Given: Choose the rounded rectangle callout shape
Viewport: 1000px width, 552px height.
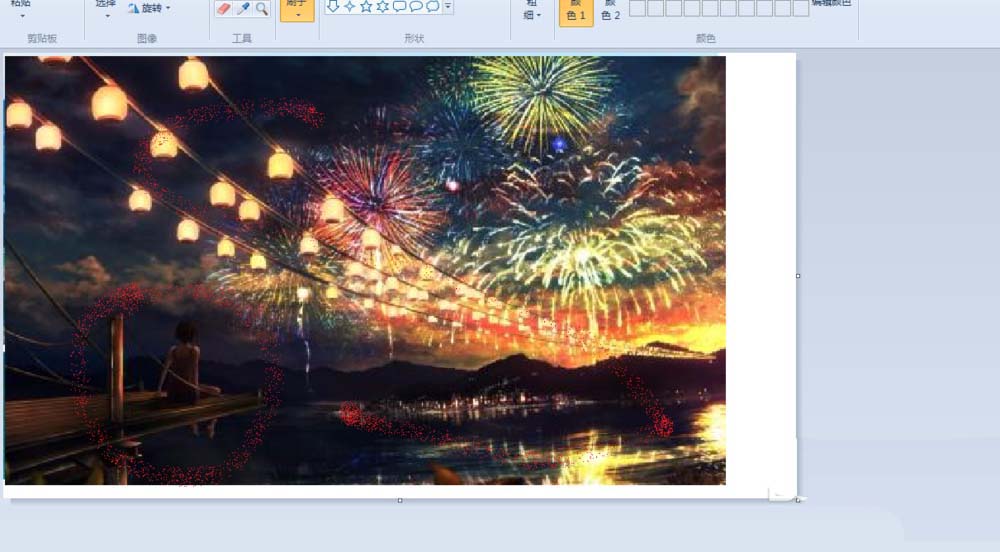Looking at the screenshot, I should (x=399, y=6).
